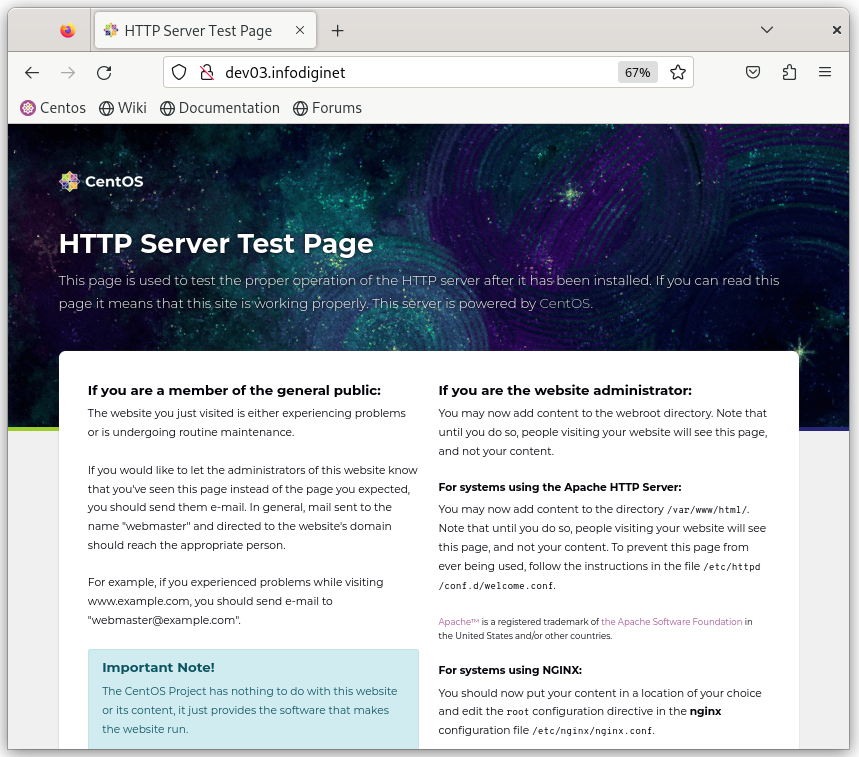Close the HTTP Server Test Page tab
859x757 pixels.
point(300,31)
